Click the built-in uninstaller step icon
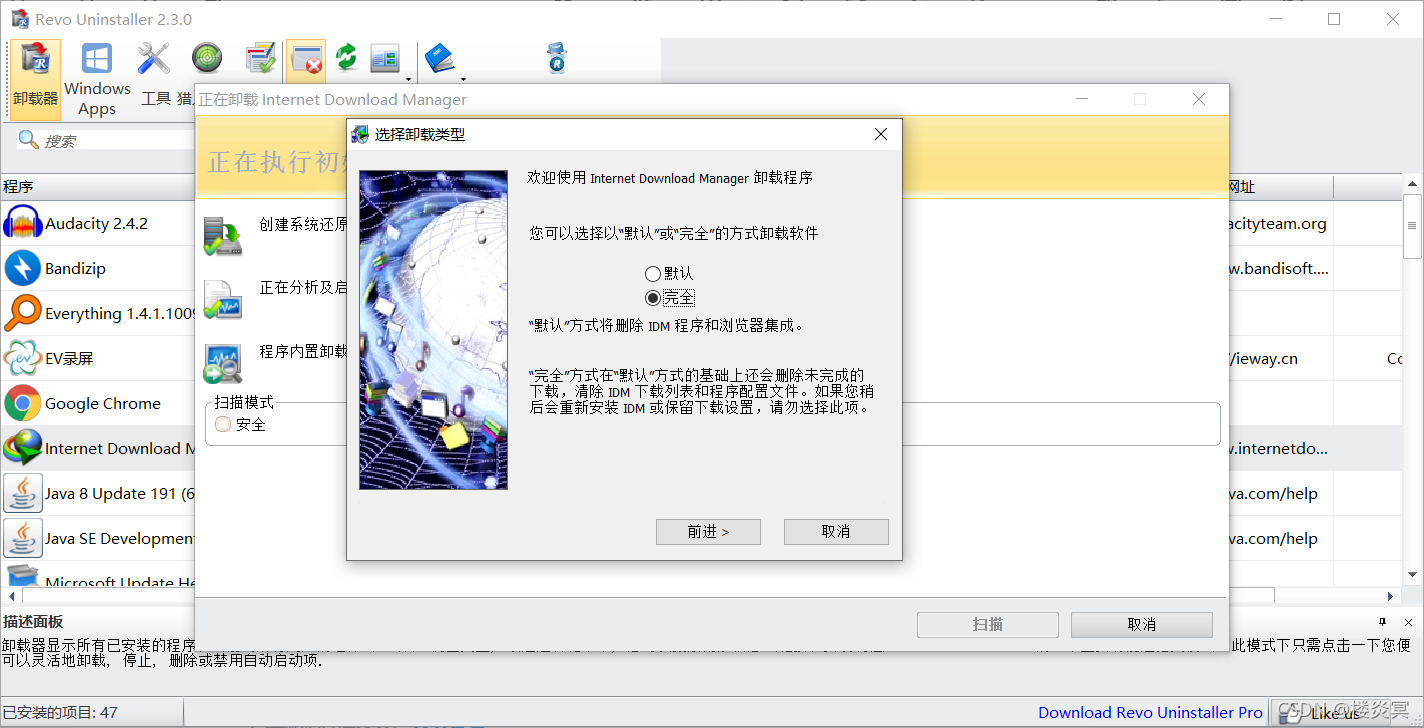The width and height of the screenshot is (1424, 728). (x=222, y=363)
